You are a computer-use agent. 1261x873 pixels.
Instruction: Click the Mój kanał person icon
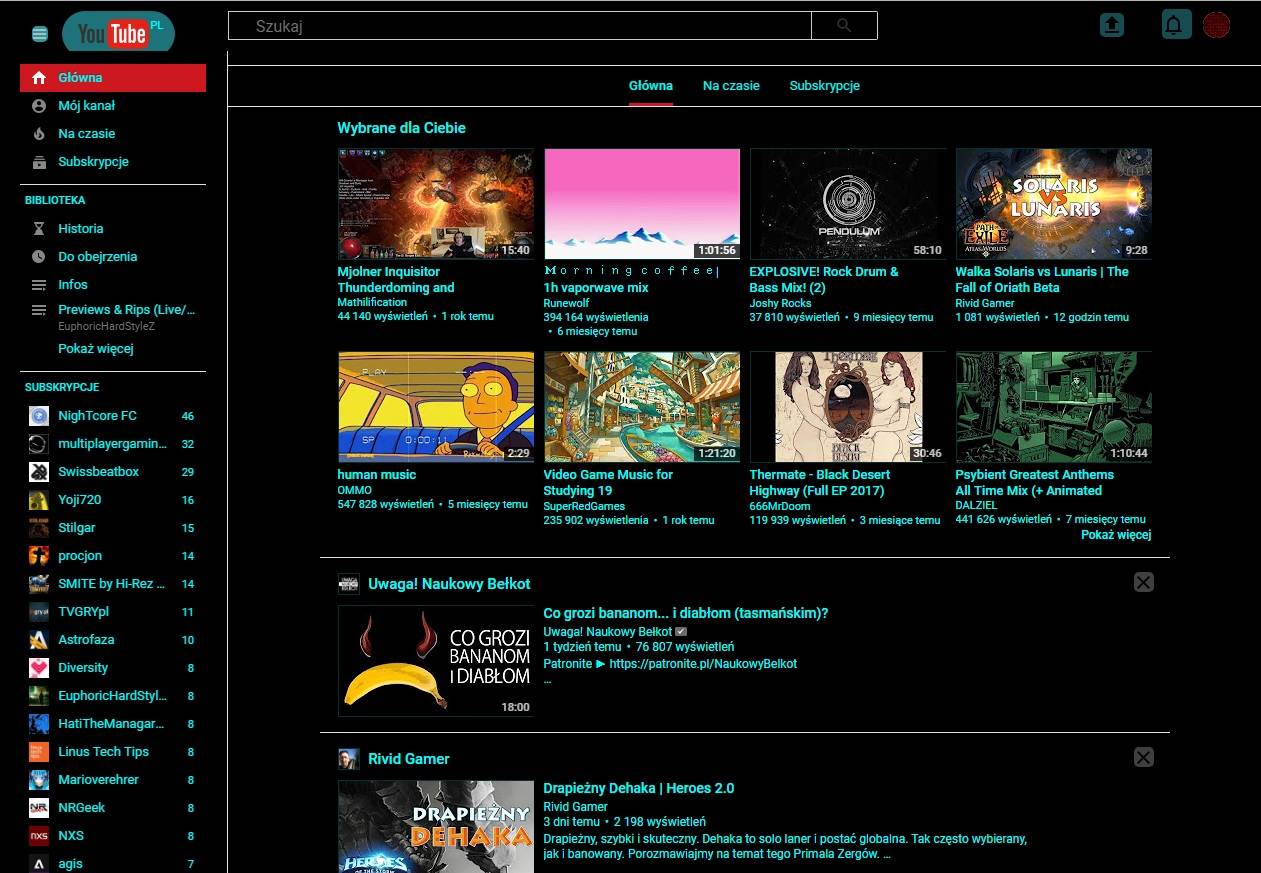39,106
